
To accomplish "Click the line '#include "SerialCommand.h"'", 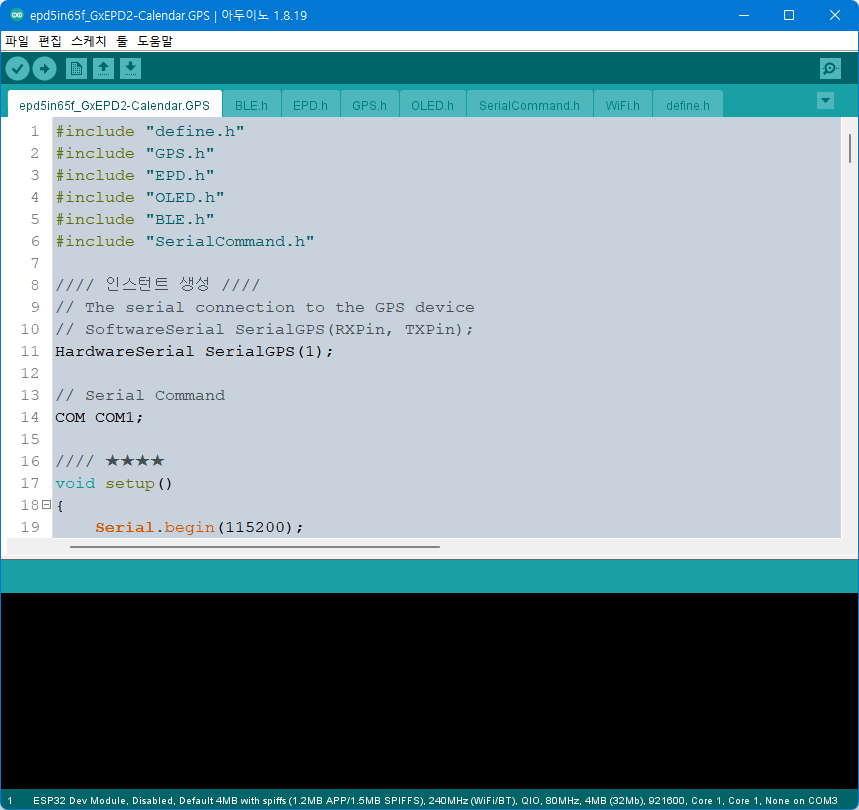I will [185, 242].
